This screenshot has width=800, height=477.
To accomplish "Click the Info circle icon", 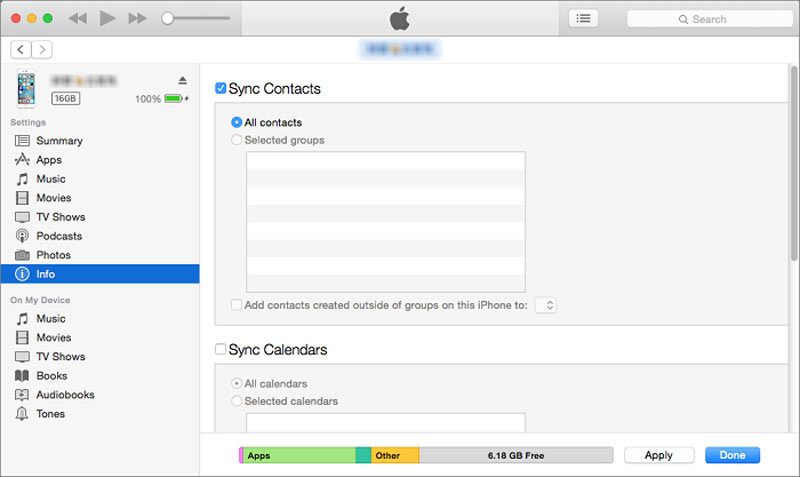I will (22, 274).
